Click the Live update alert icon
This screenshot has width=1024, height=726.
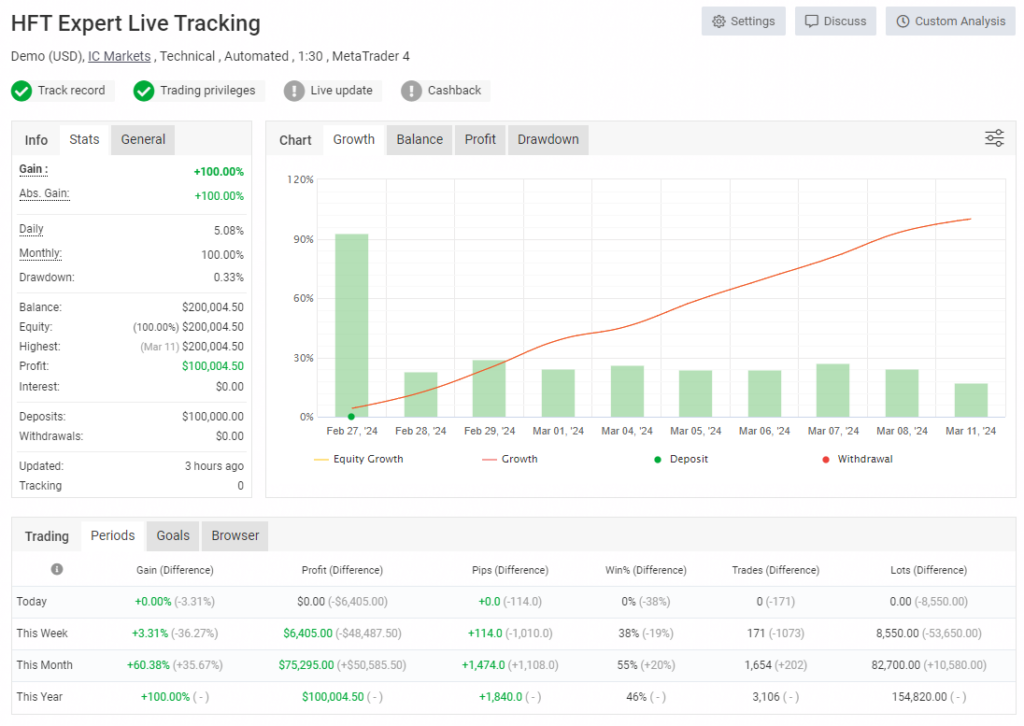click(295, 90)
